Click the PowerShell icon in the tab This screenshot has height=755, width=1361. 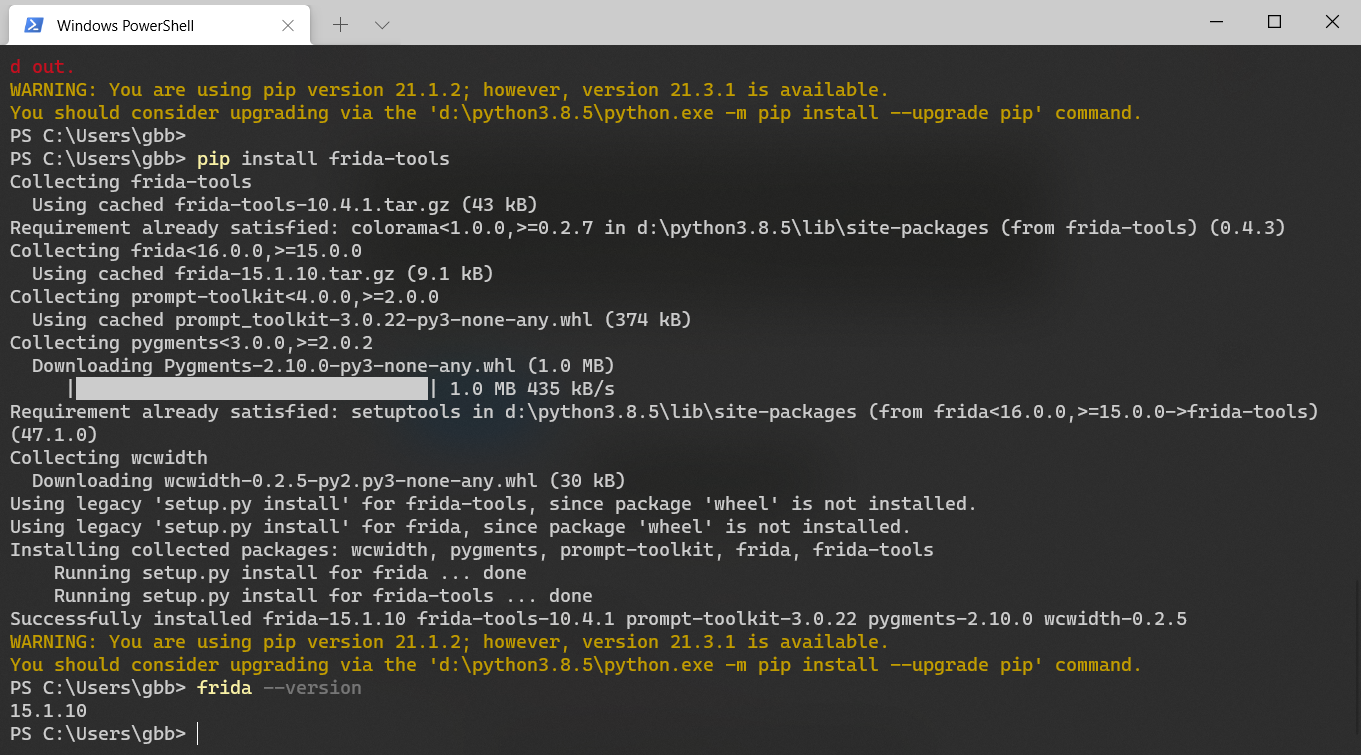(x=33, y=25)
